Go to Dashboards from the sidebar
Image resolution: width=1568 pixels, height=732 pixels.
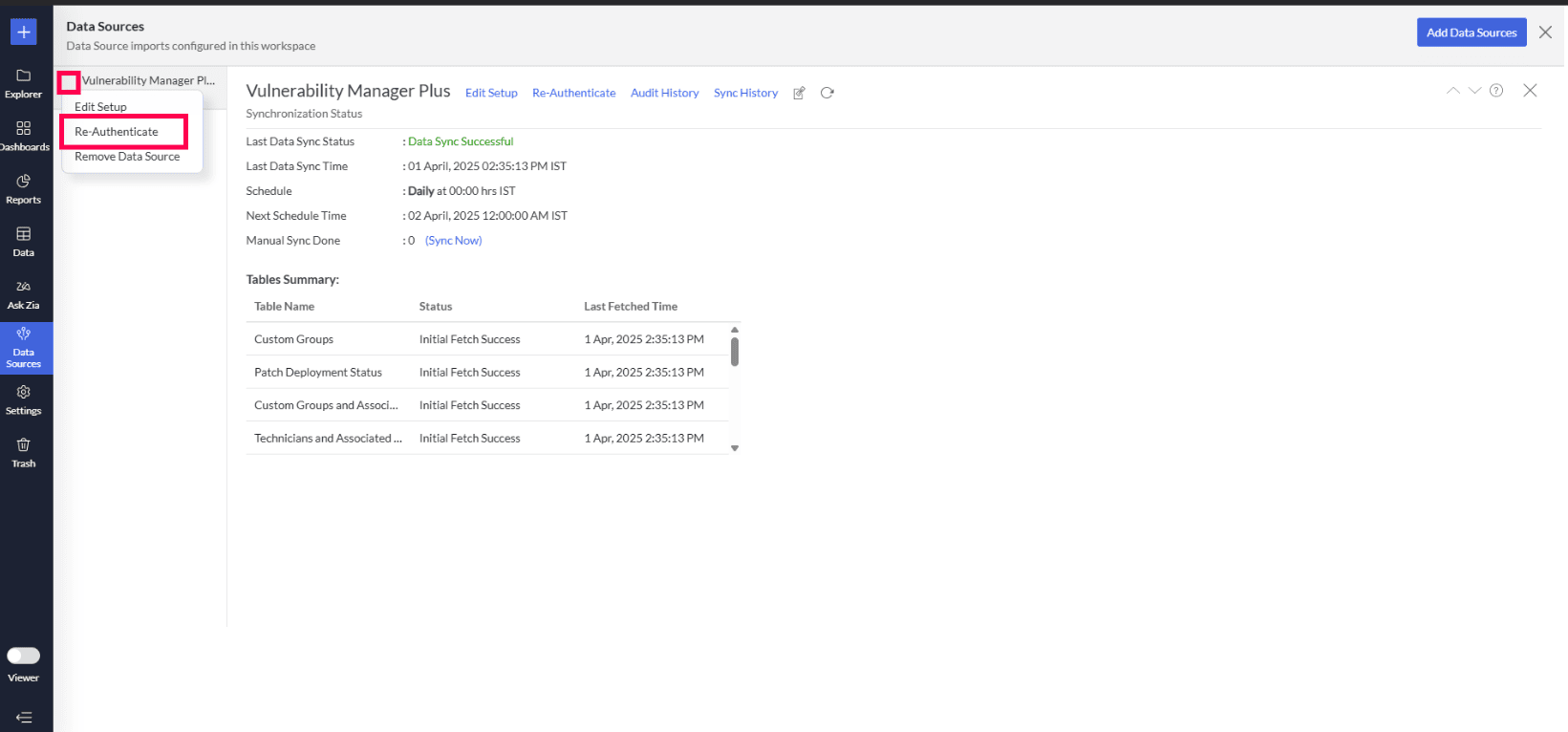[24, 136]
